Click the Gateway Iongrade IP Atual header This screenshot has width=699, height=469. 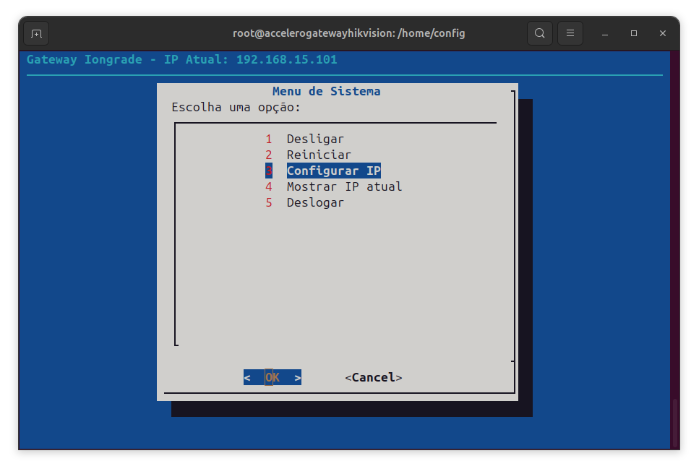(182, 60)
